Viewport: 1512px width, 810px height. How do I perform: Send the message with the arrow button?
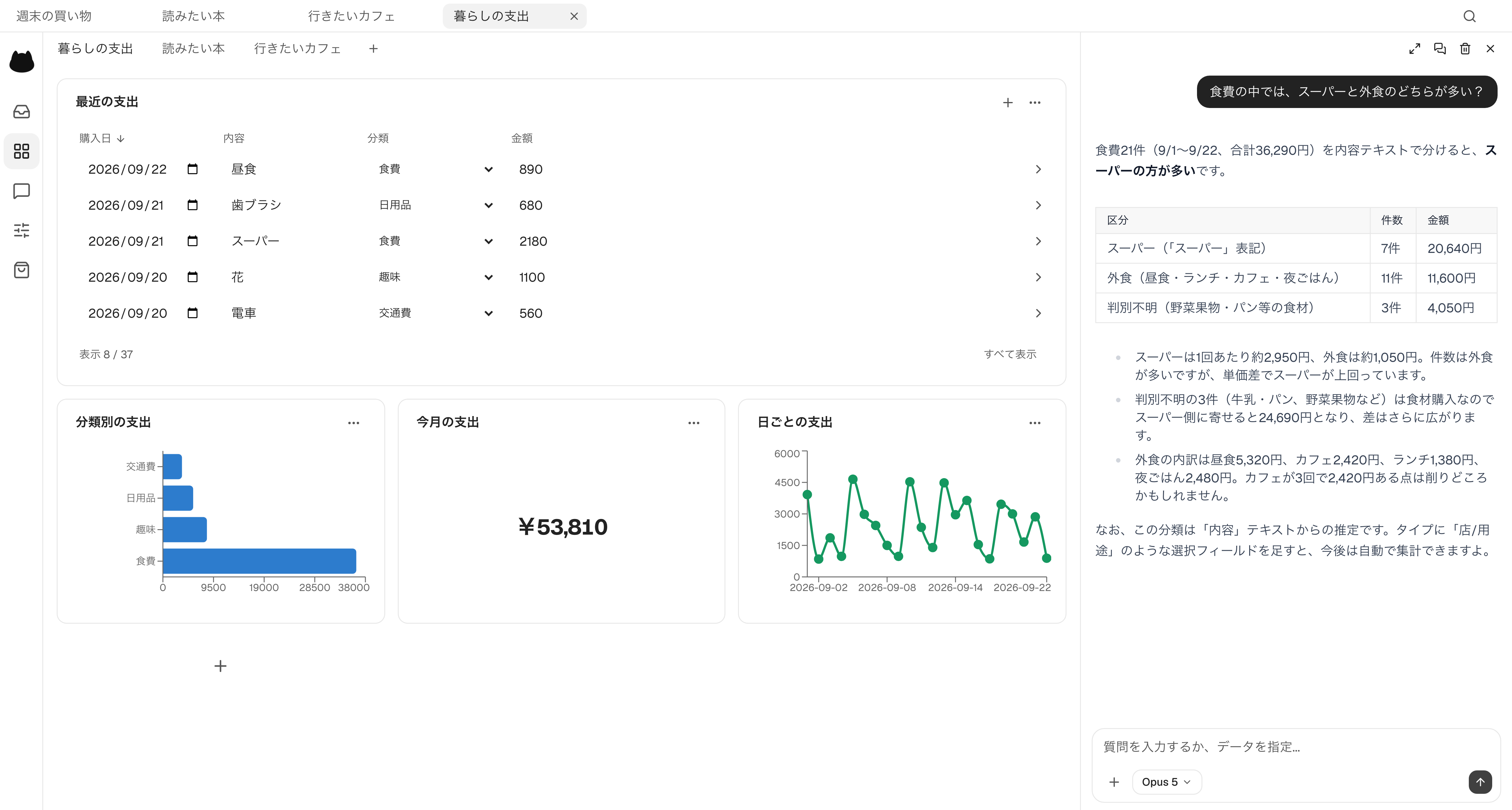click(1480, 782)
